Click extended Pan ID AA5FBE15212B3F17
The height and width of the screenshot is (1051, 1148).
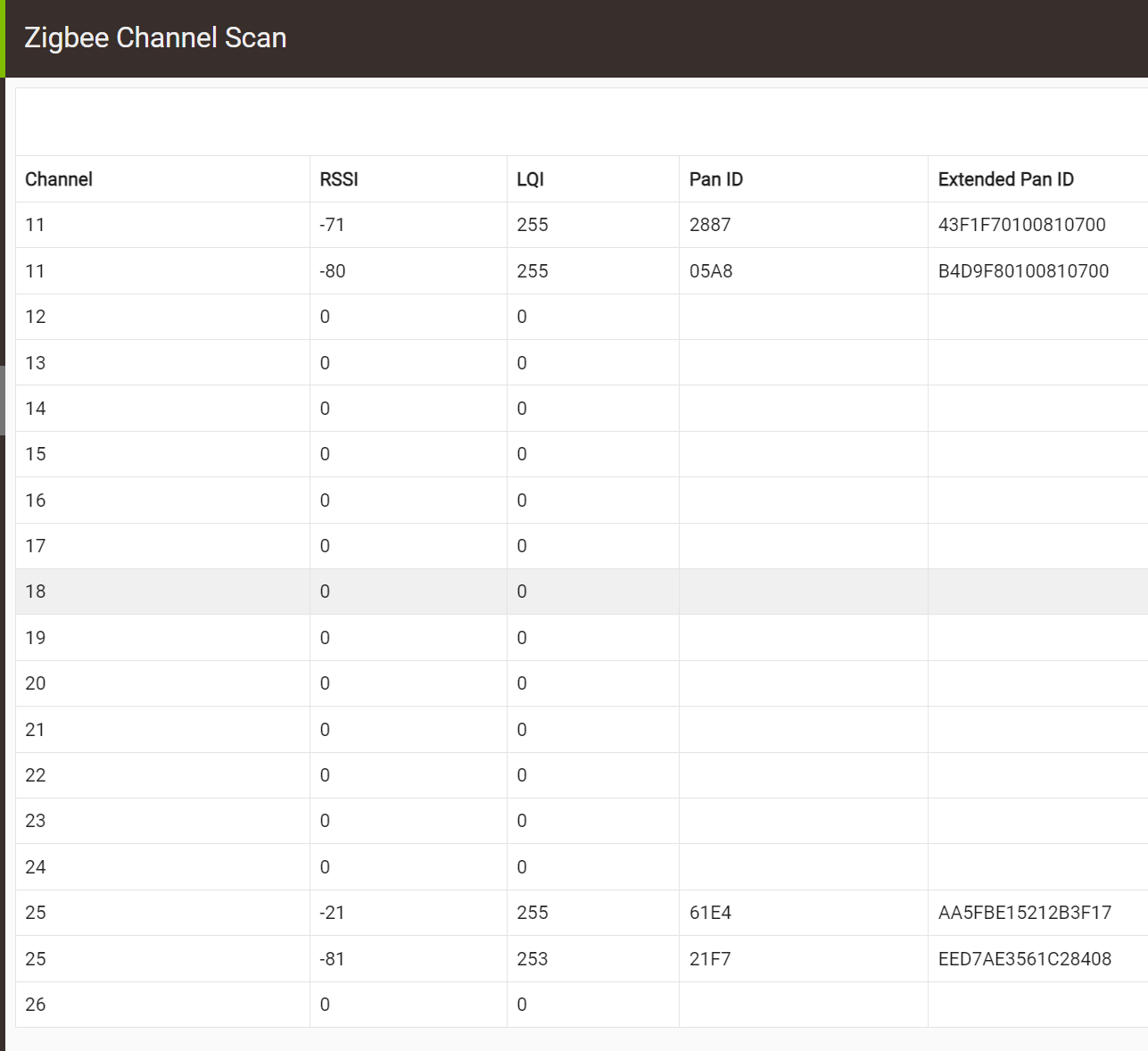[1025, 913]
